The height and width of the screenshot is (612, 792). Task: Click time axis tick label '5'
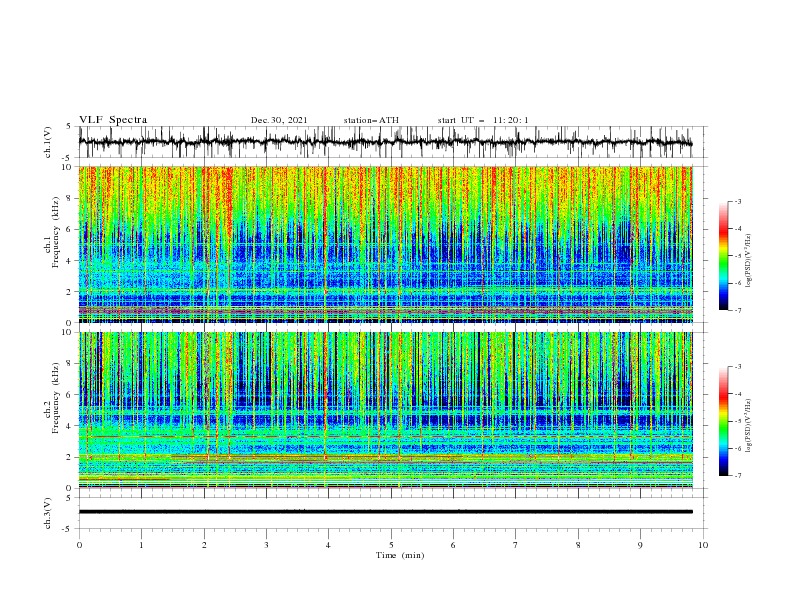coord(391,545)
